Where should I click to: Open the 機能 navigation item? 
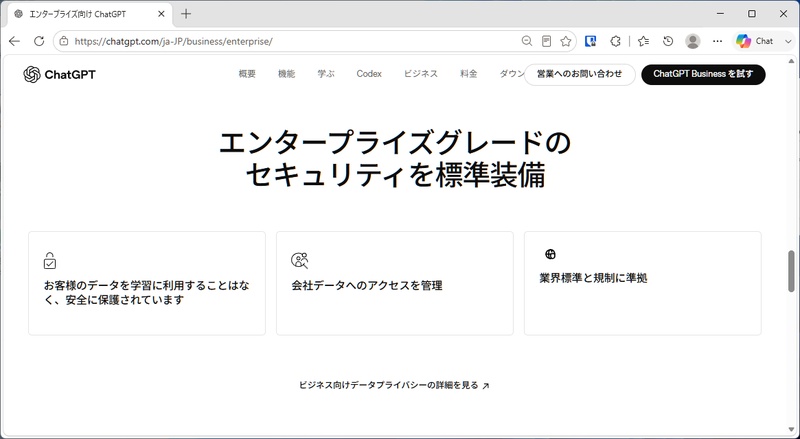(286, 74)
